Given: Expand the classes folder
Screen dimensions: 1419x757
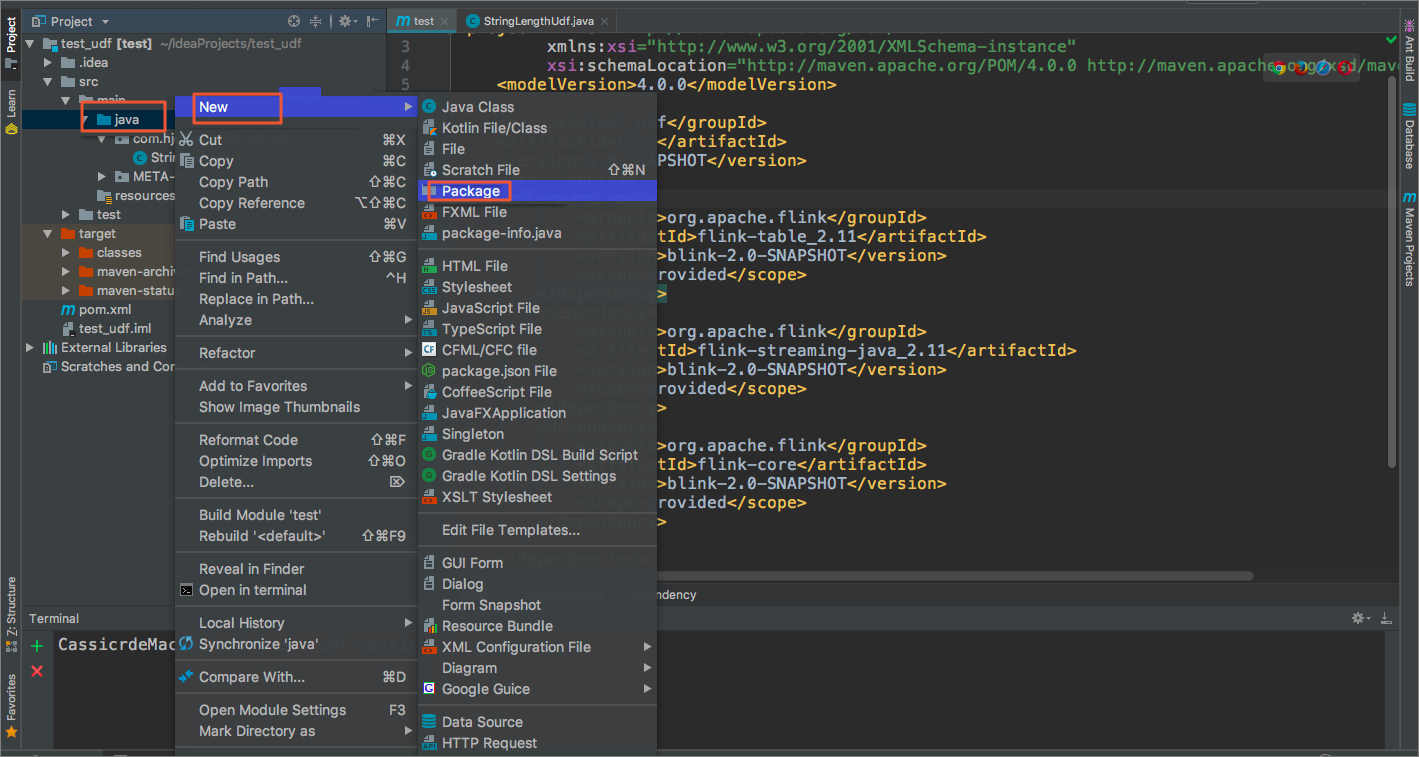Looking at the screenshot, I should (x=65, y=253).
